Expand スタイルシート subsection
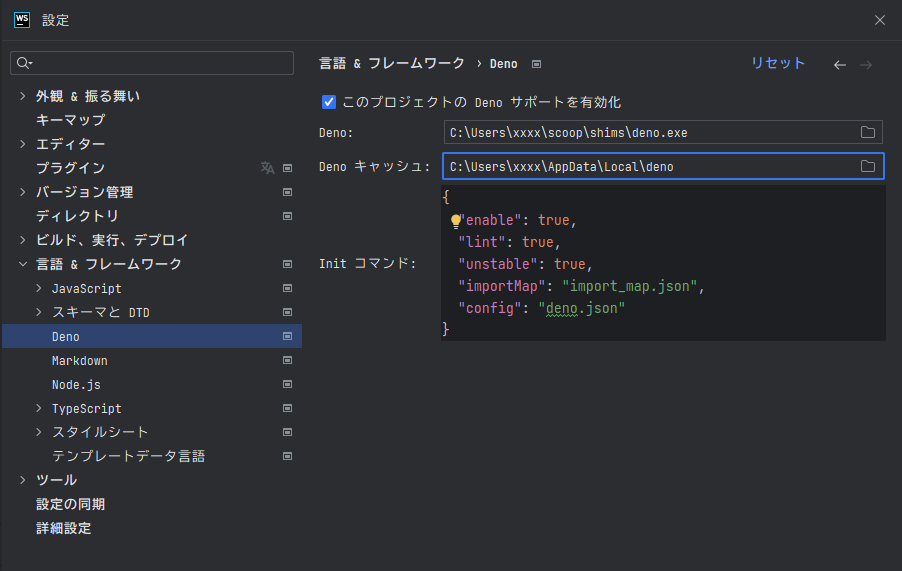This screenshot has height=571, width=902. point(39,432)
